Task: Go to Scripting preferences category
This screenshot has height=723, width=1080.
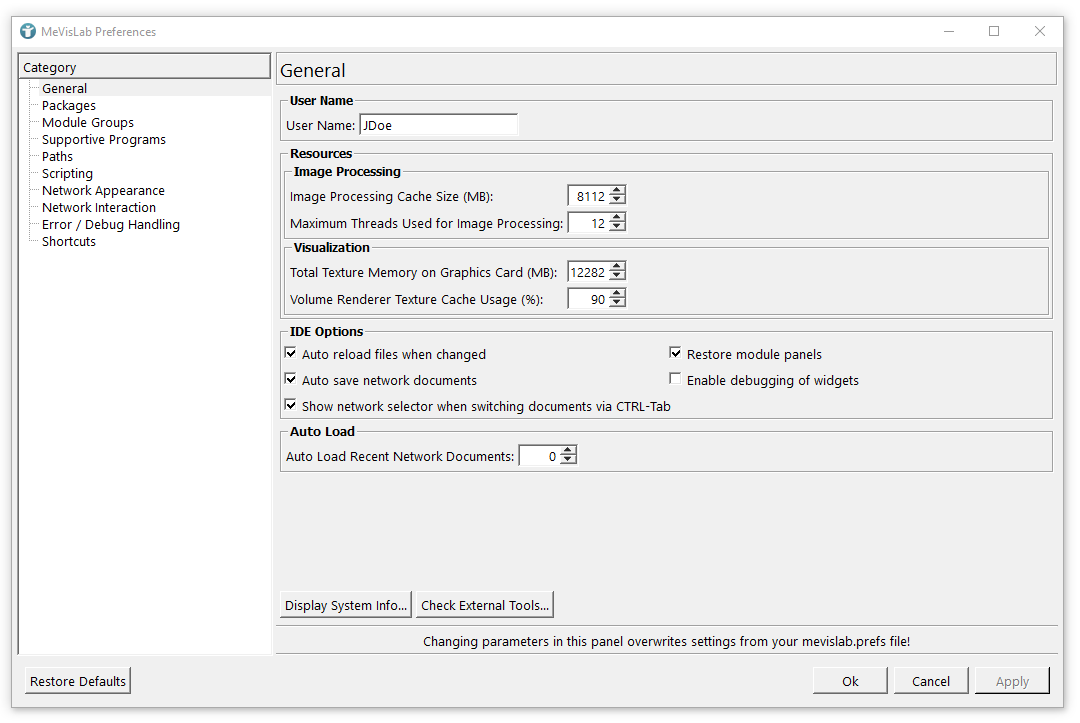Action: [x=67, y=174]
